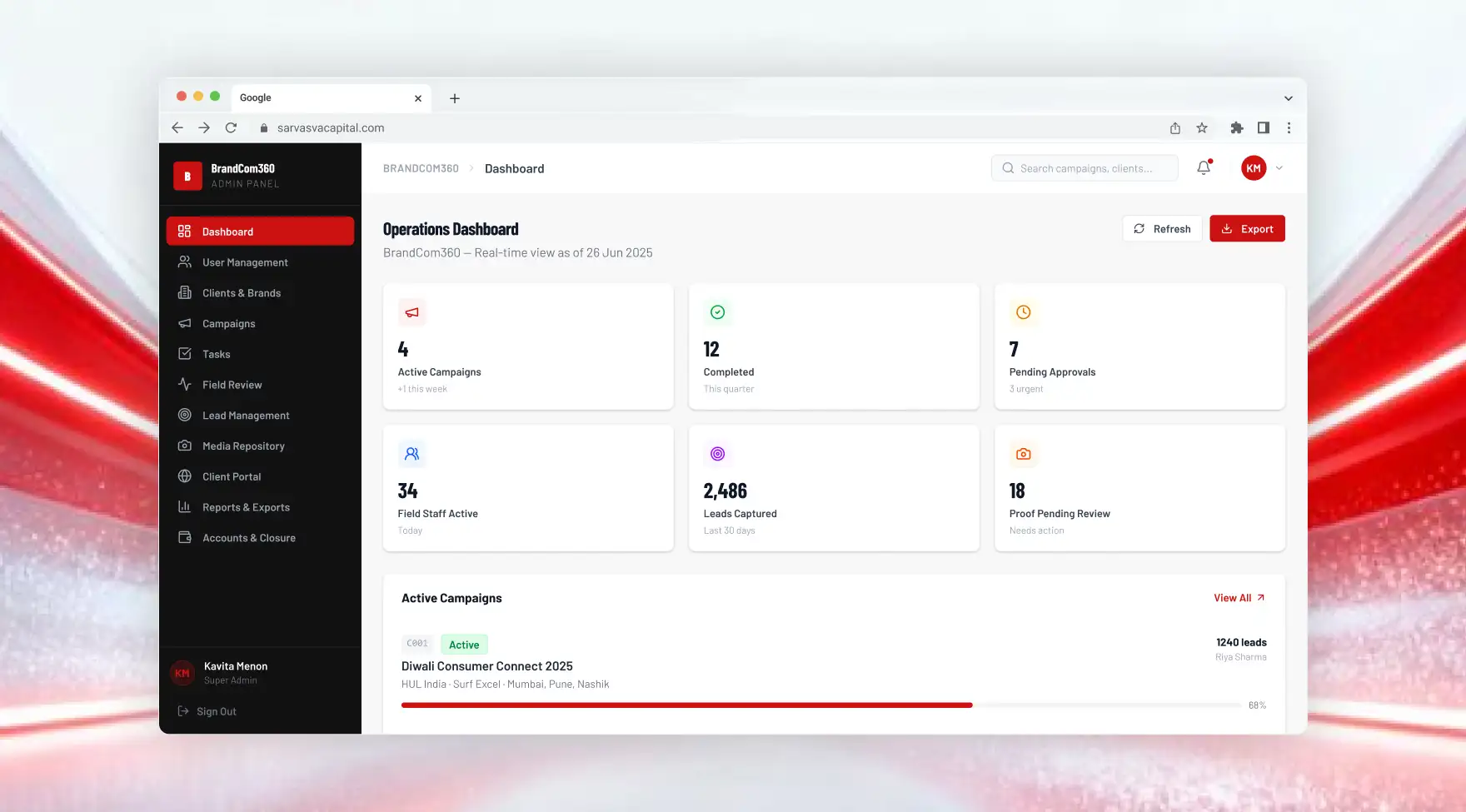Open the KM user avatar
Screen dimensions: 1466x812
1254,168
